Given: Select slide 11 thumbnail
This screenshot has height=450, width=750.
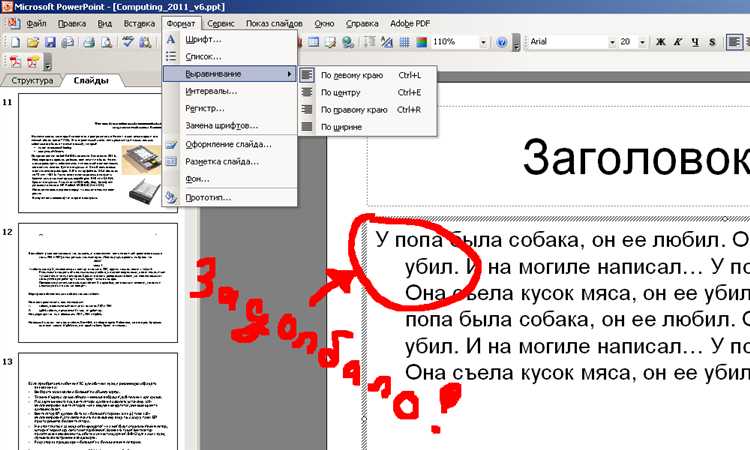Looking at the screenshot, I should [98, 153].
